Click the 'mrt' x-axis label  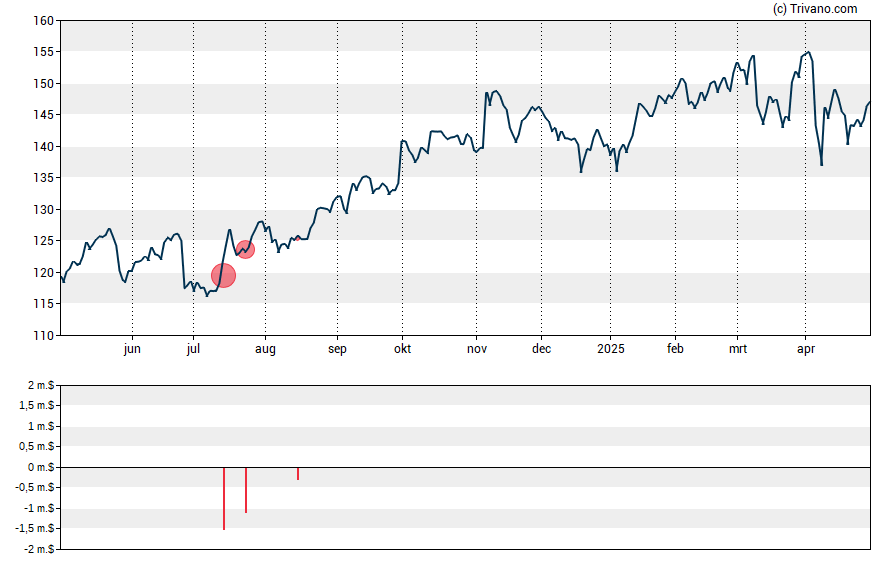[737, 349]
